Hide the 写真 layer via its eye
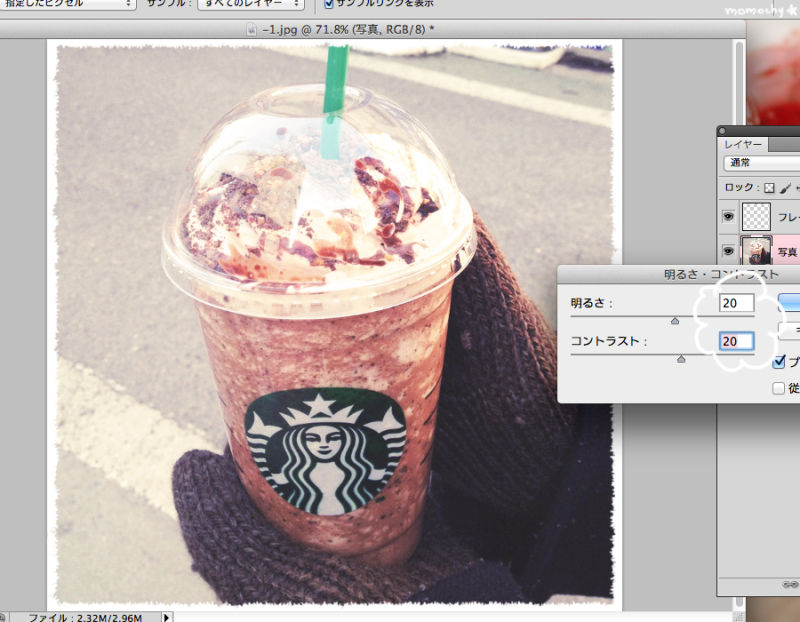Image resolution: width=800 pixels, height=622 pixels. point(728,251)
